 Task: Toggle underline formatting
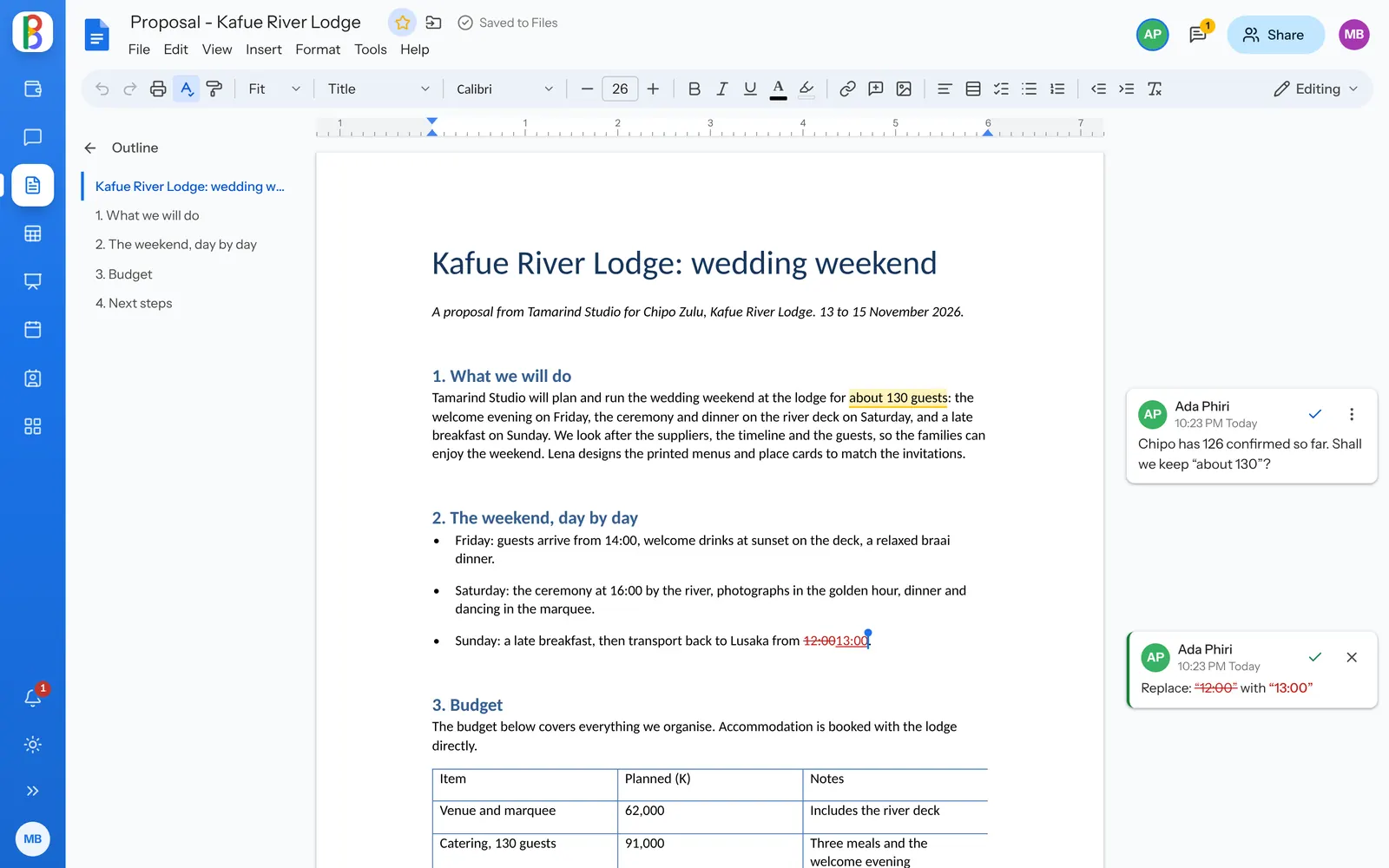[x=750, y=89]
